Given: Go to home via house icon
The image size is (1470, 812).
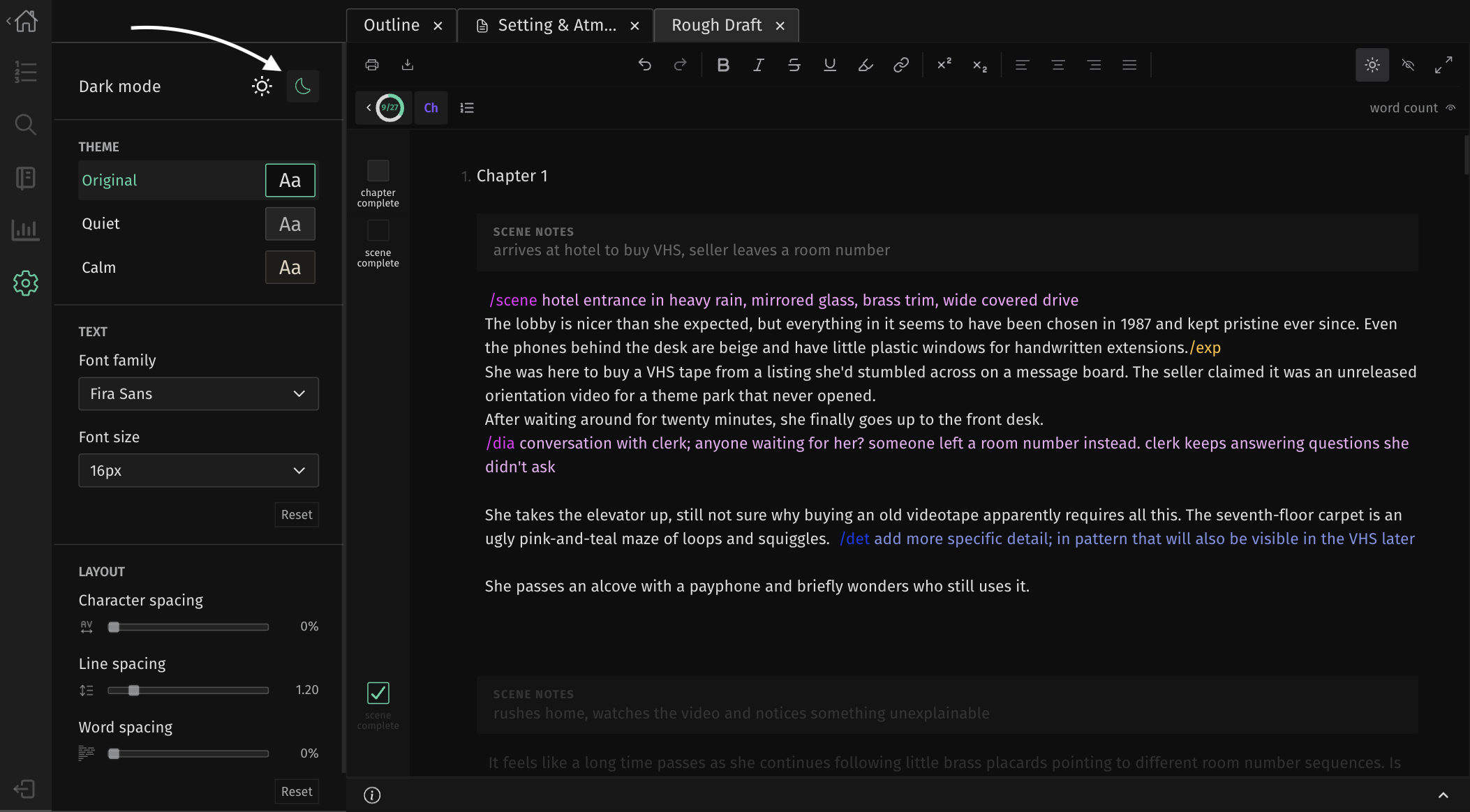Looking at the screenshot, I should click(26, 21).
